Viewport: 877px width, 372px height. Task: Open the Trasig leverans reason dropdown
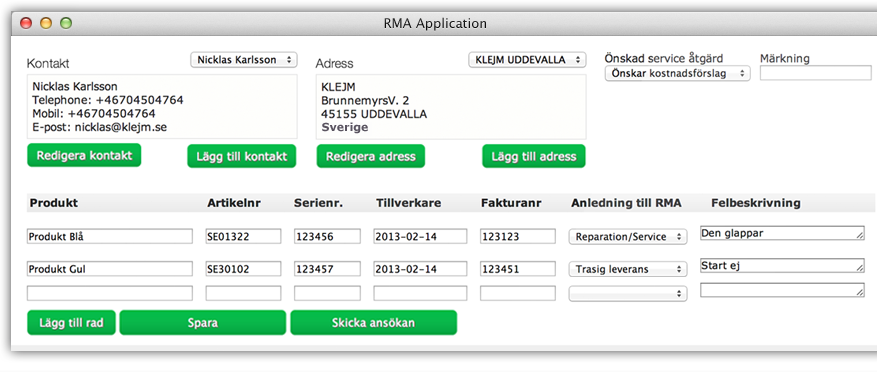628,269
